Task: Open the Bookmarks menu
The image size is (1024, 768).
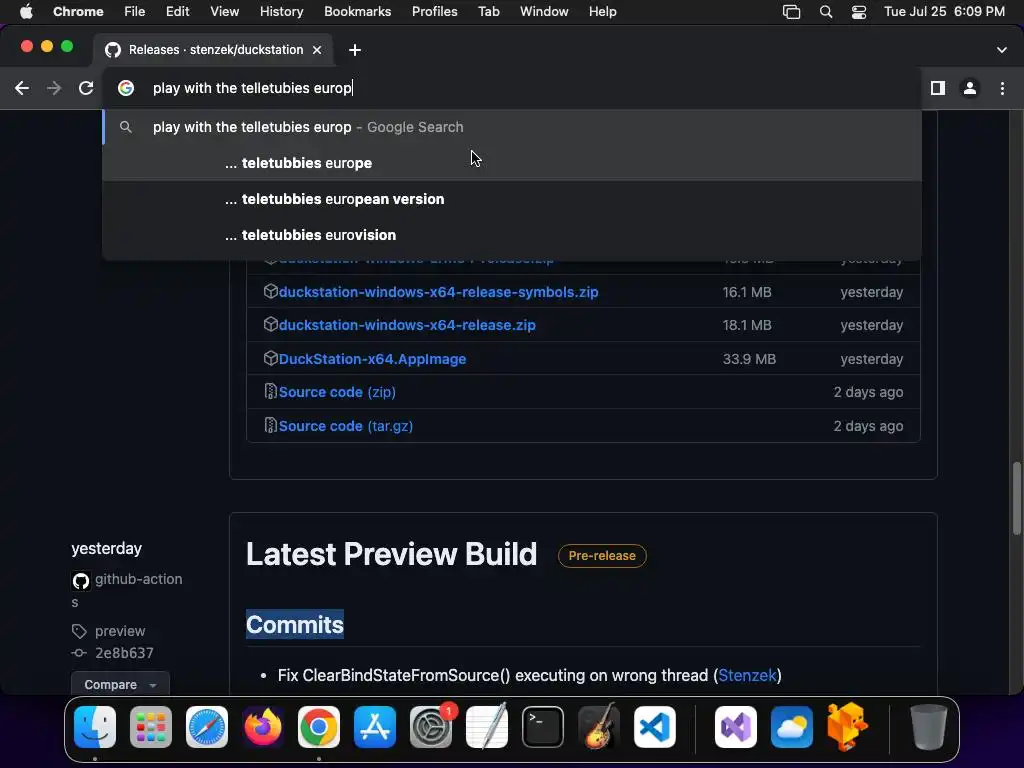Action: point(357,12)
